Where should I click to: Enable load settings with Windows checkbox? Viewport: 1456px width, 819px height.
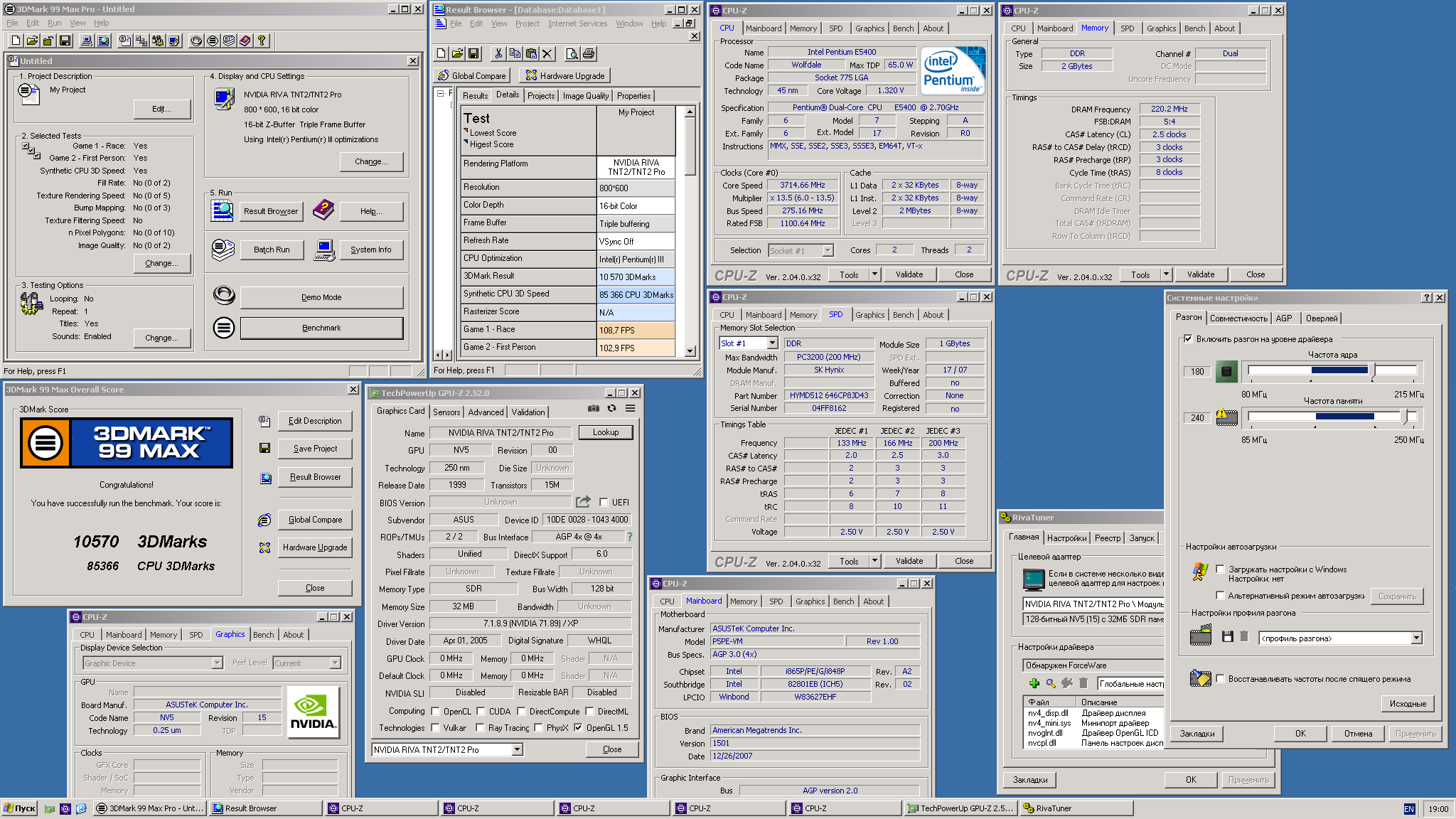(x=1220, y=569)
